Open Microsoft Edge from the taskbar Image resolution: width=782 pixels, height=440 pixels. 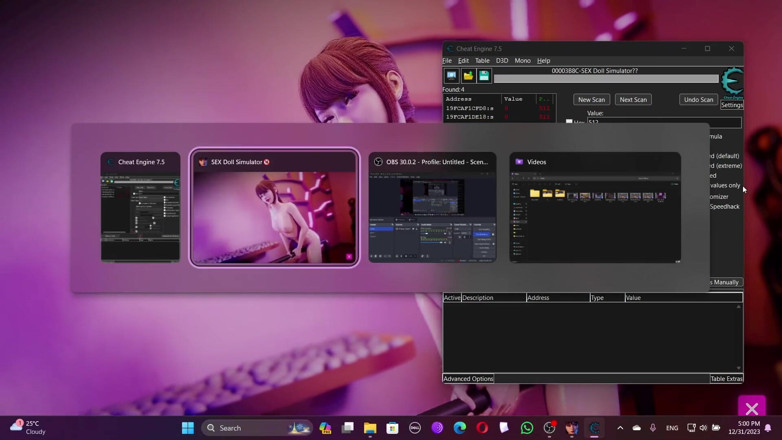click(x=459, y=428)
